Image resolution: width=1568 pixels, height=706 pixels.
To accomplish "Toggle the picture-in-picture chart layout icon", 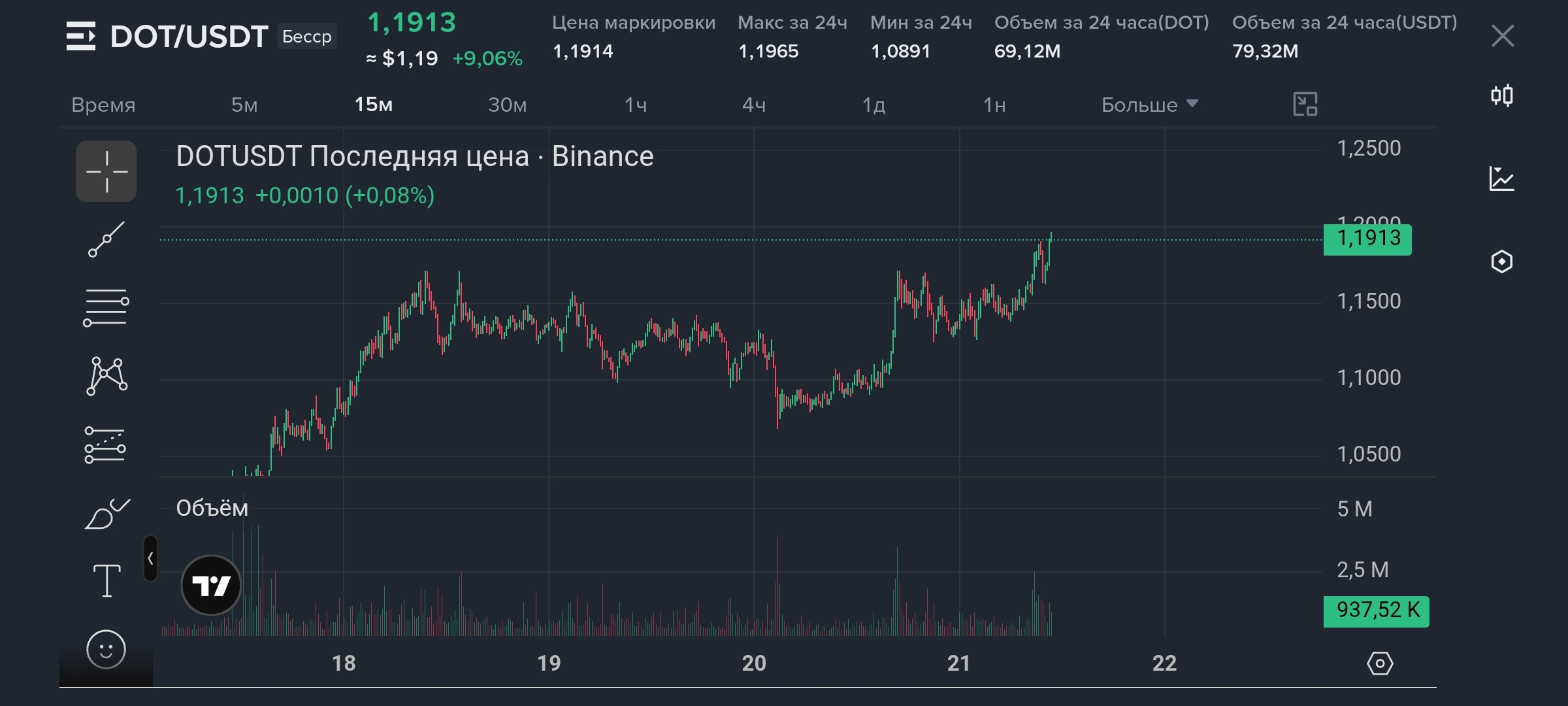I will click(1305, 105).
